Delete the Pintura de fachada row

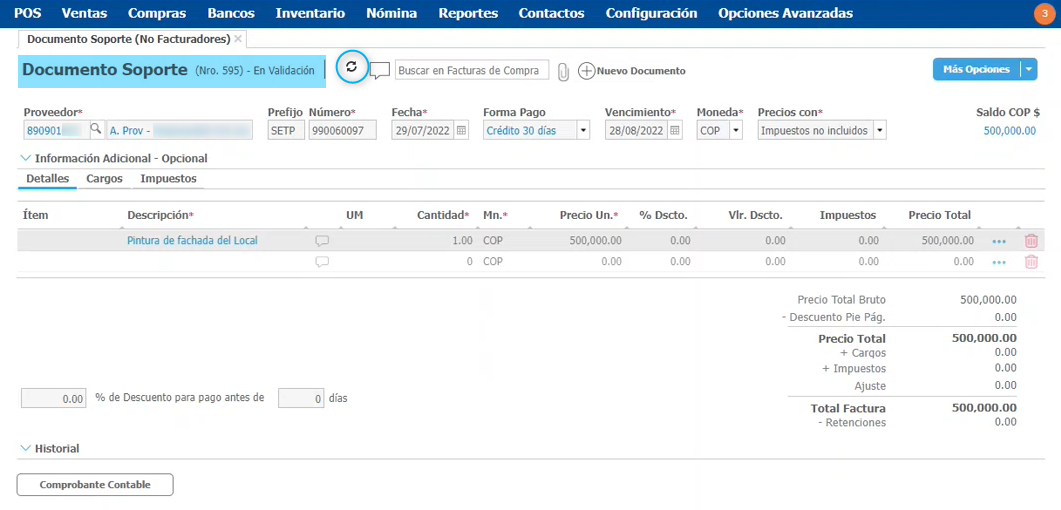click(x=1031, y=240)
